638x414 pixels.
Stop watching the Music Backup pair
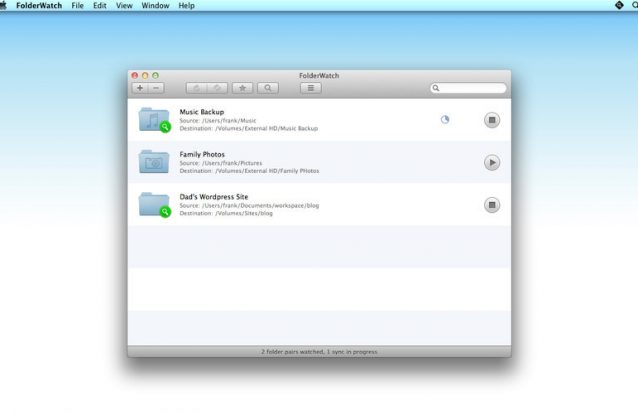tap(491, 120)
